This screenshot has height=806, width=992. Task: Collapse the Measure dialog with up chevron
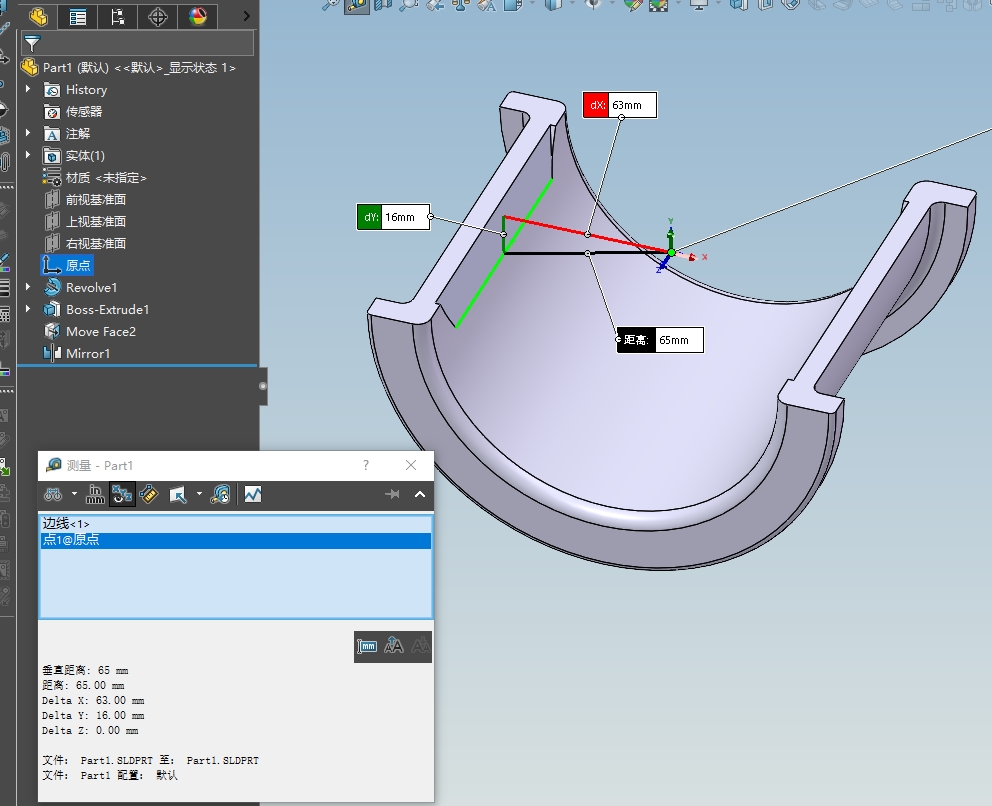pos(420,494)
